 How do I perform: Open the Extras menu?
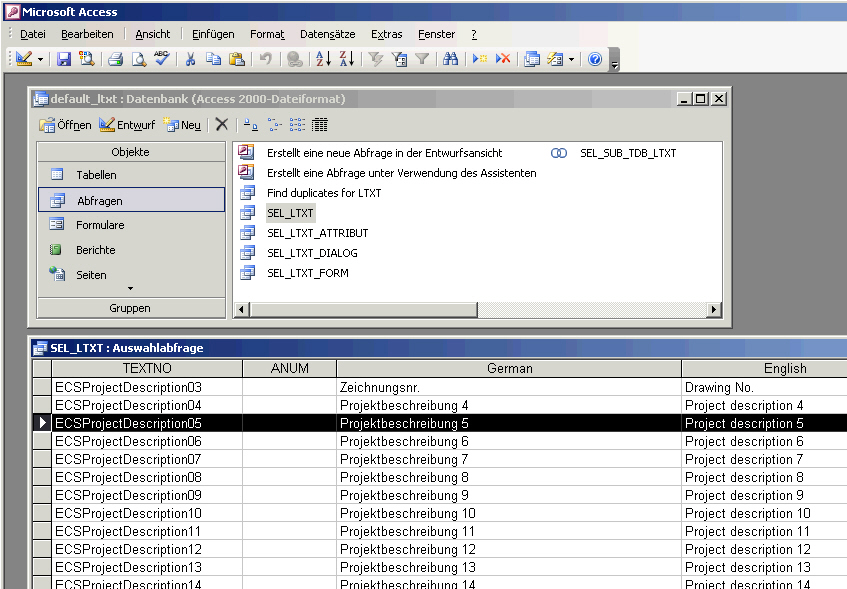[x=387, y=34]
